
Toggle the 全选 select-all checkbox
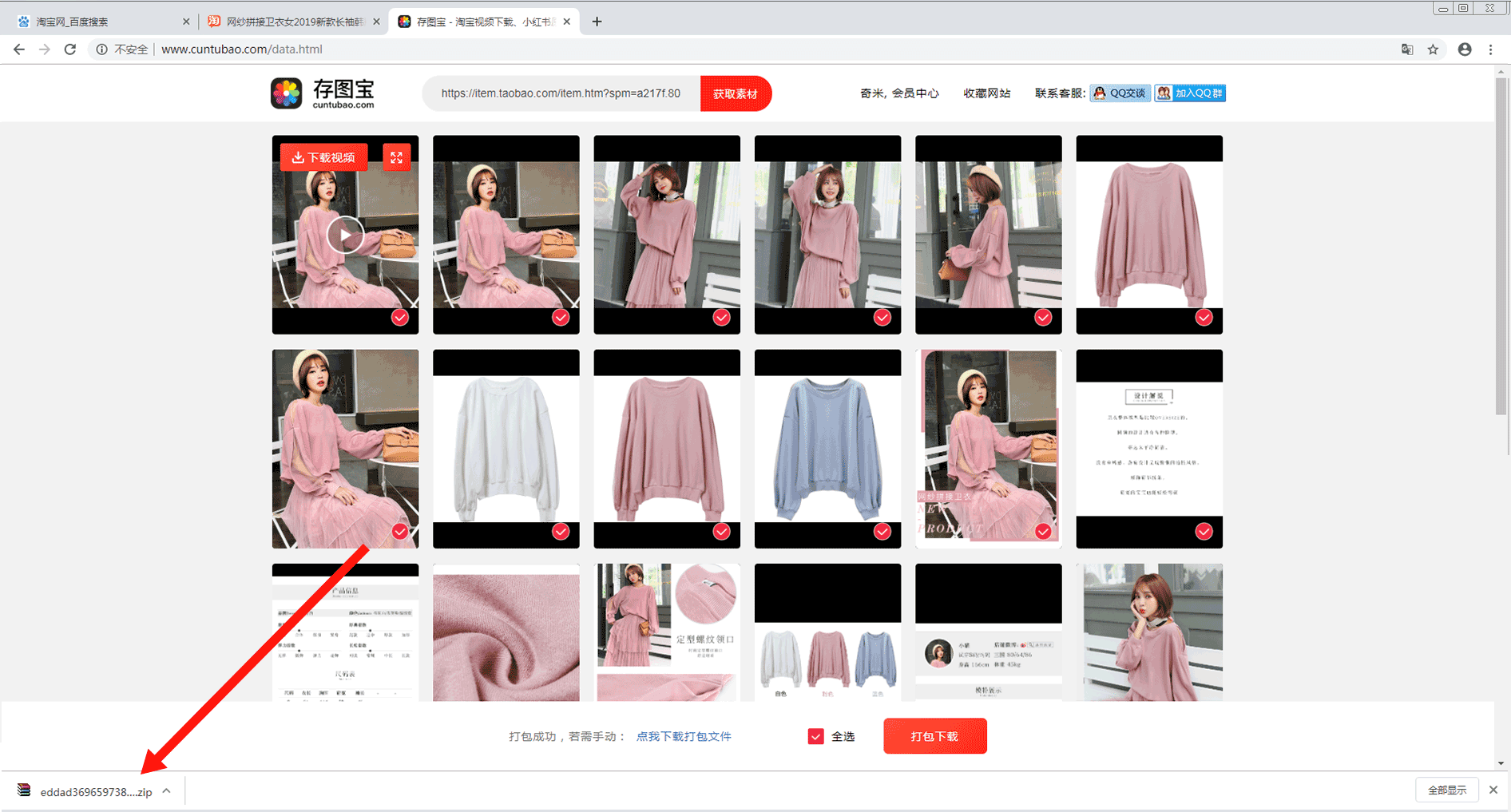click(x=815, y=736)
